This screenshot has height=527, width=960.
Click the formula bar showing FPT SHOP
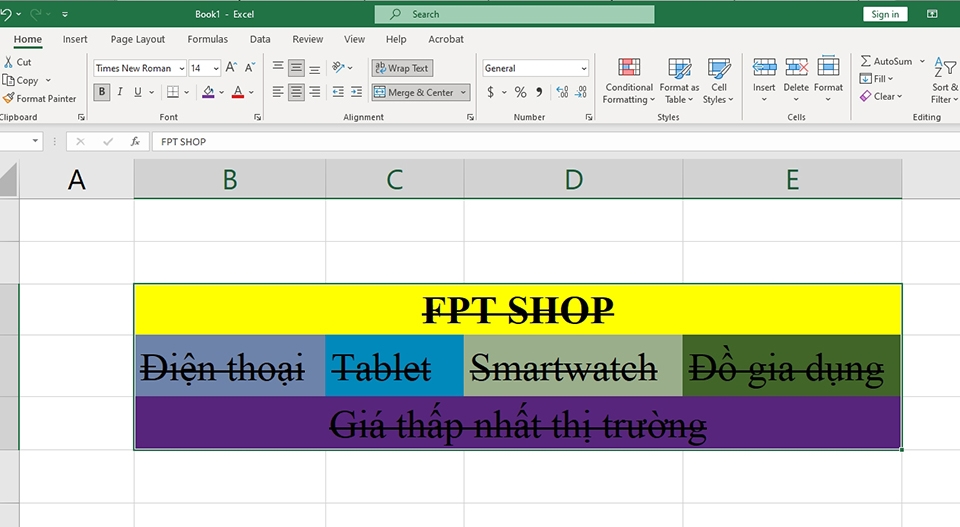click(555, 141)
